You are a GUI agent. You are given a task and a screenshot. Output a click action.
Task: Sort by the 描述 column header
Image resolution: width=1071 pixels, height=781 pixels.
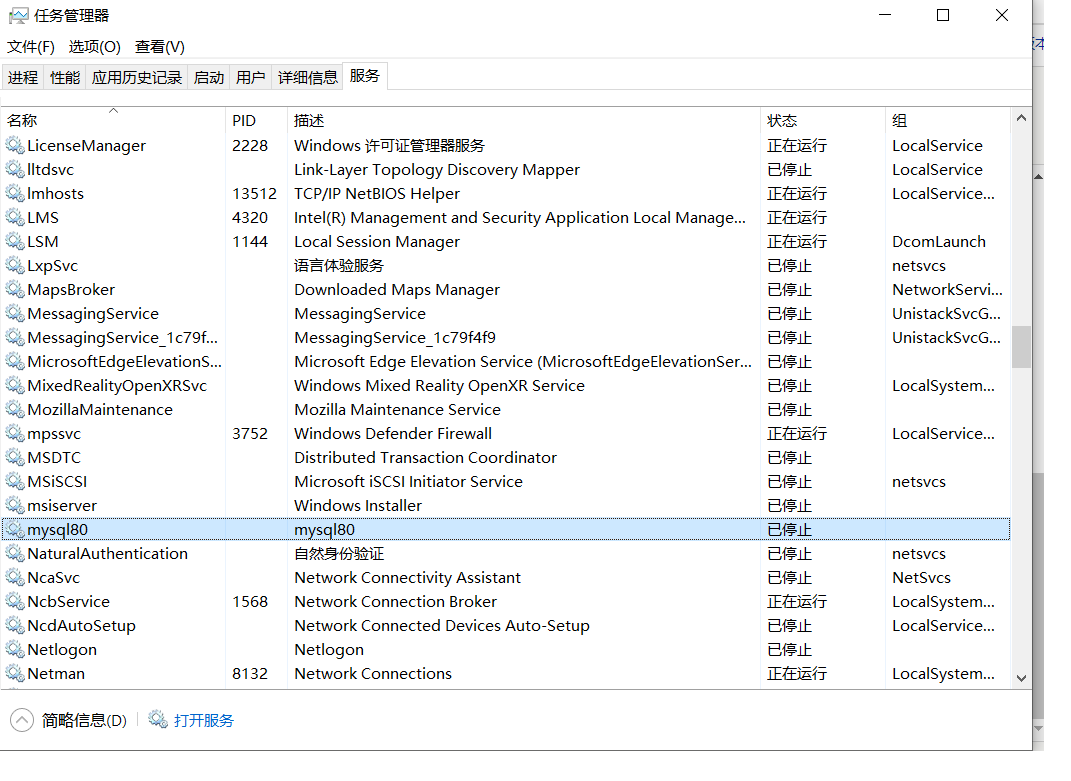tap(524, 120)
